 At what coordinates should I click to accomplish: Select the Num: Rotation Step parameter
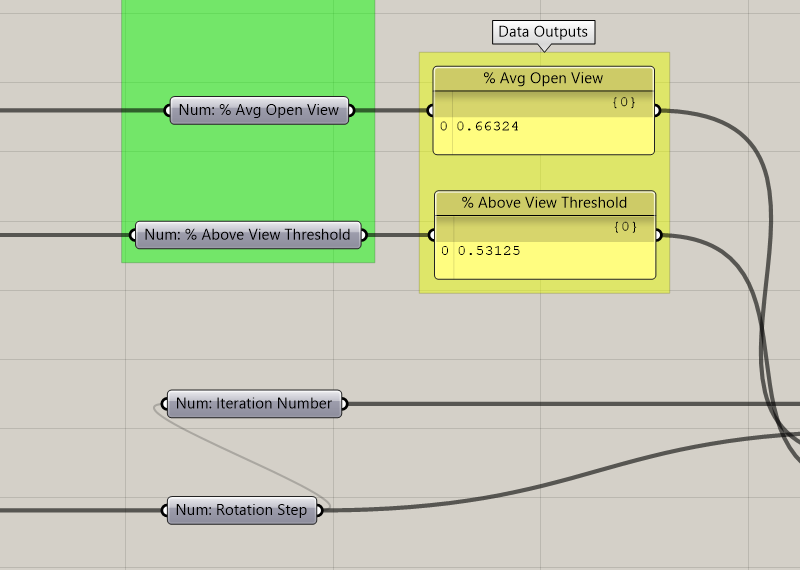tap(242, 510)
